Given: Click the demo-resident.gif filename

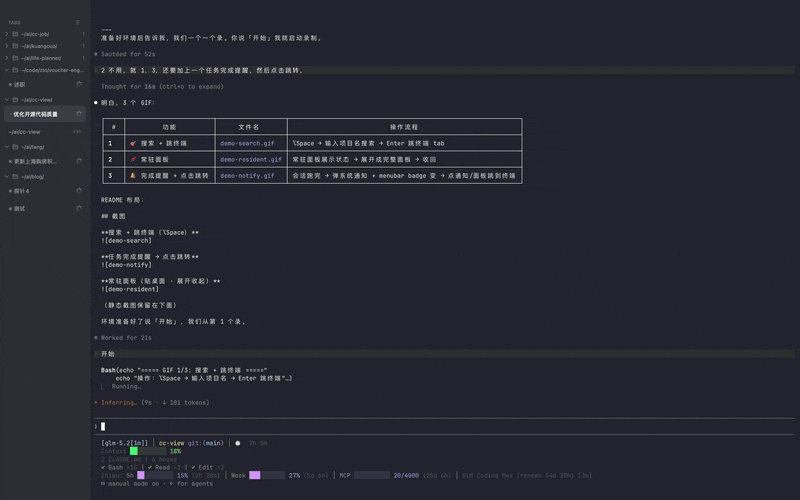Looking at the screenshot, I should click(251, 160).
